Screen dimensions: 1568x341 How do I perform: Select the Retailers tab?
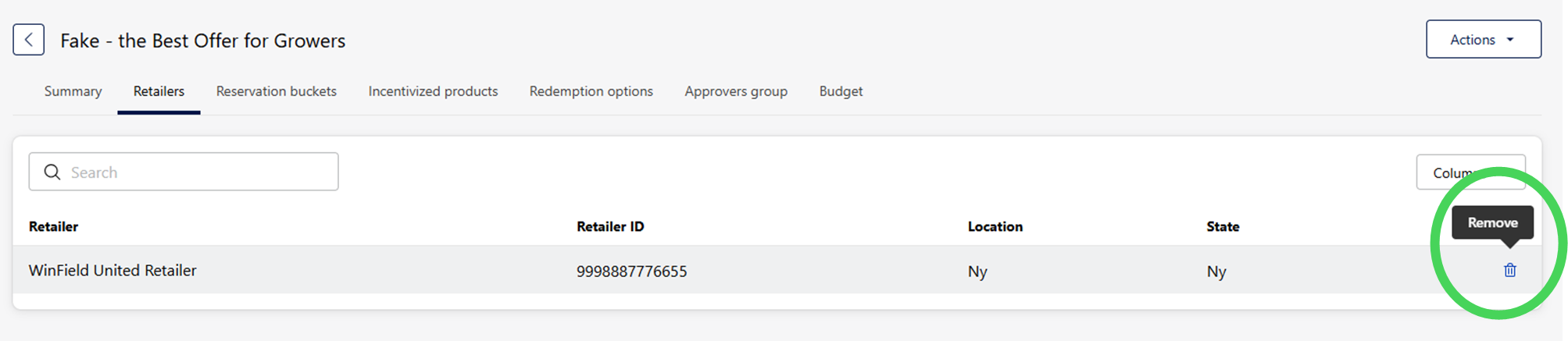159,91
